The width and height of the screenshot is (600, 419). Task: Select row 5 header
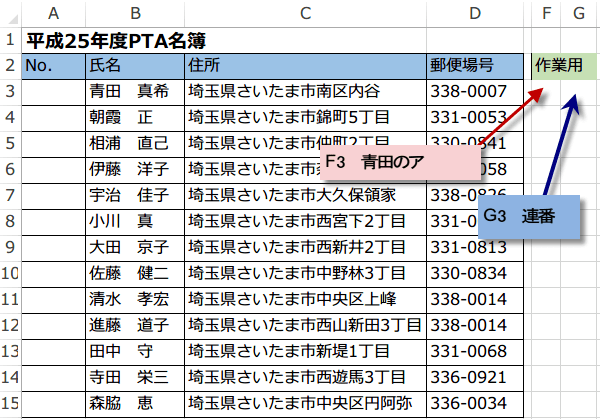coord(10,144)
